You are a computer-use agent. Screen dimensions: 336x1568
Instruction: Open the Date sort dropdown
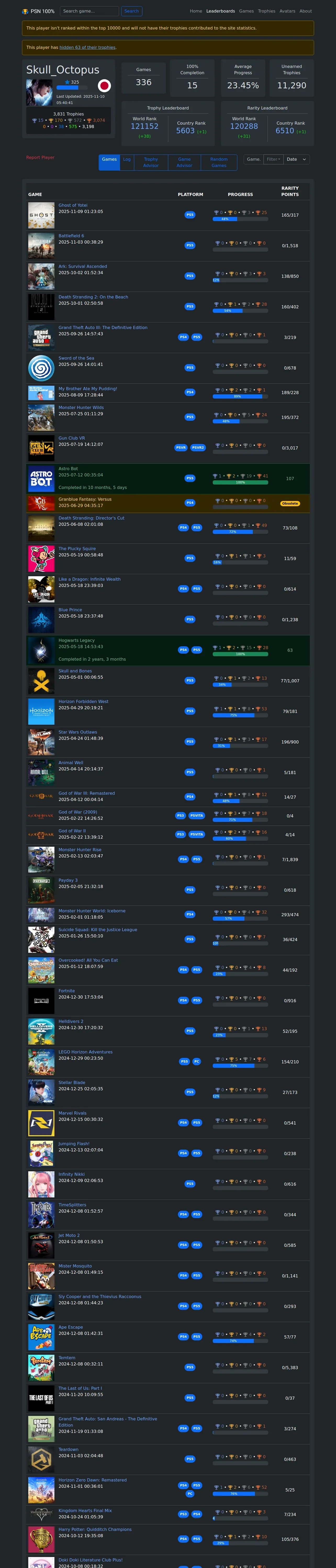point(296,159)
